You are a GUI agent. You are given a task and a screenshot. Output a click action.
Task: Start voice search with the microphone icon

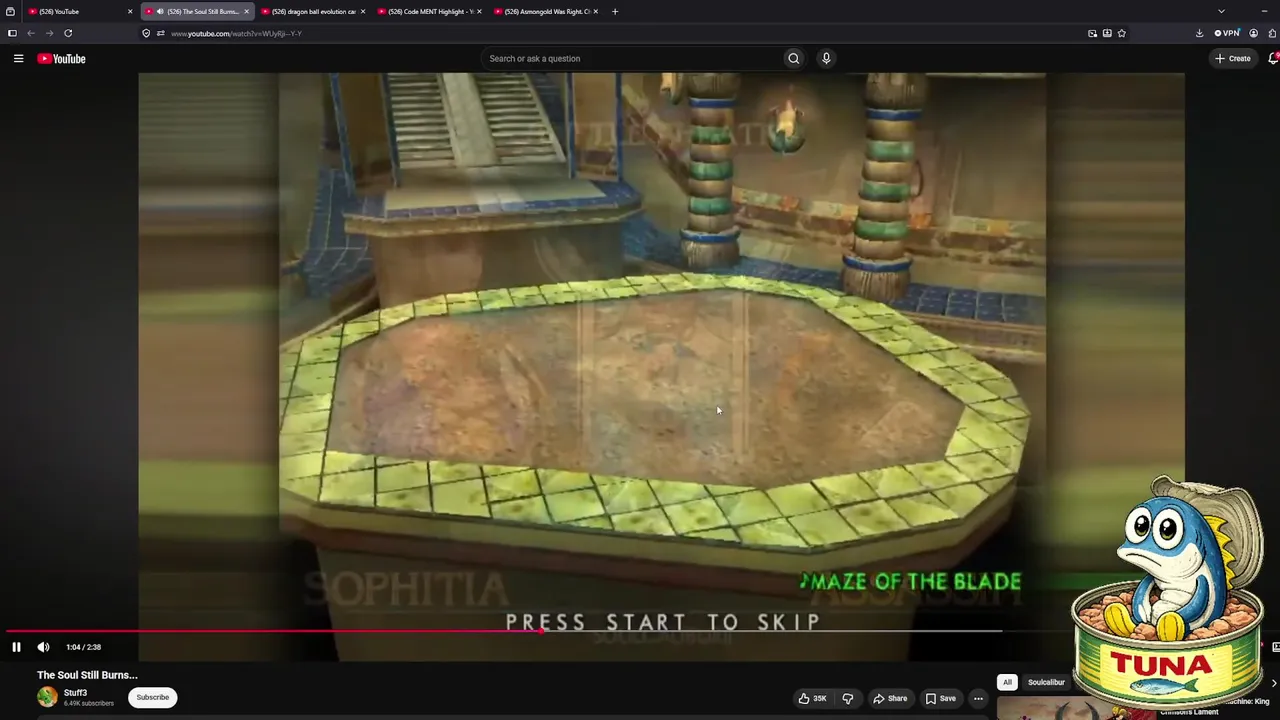coord(826,58)
